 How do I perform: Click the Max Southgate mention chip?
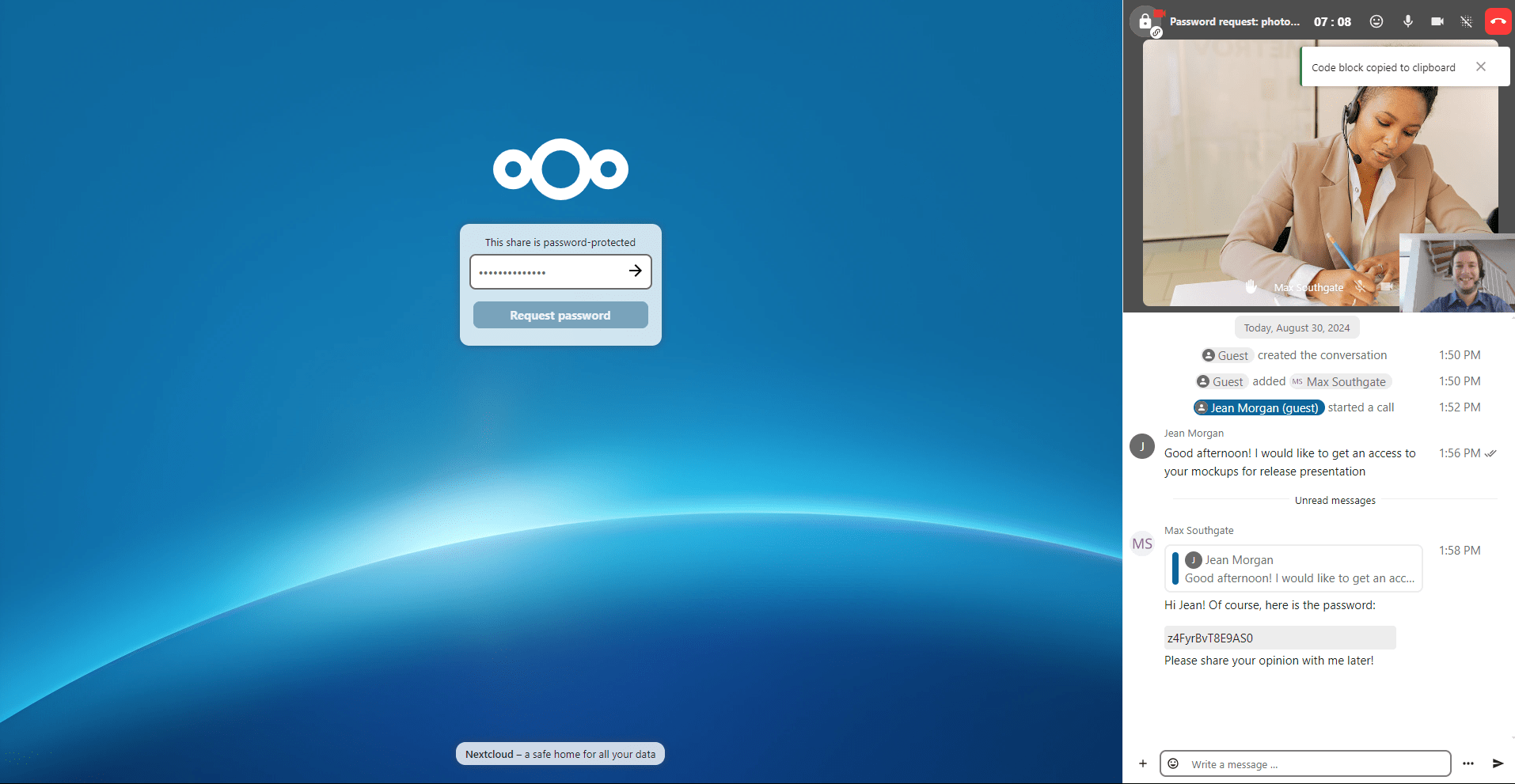click(1340, 381)
